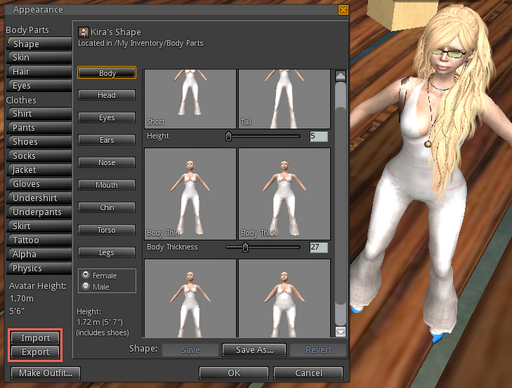Image resolution: width=512 pixels, height=388 pixels.
Task: Select the Male radio button
Action: (86, 286)
